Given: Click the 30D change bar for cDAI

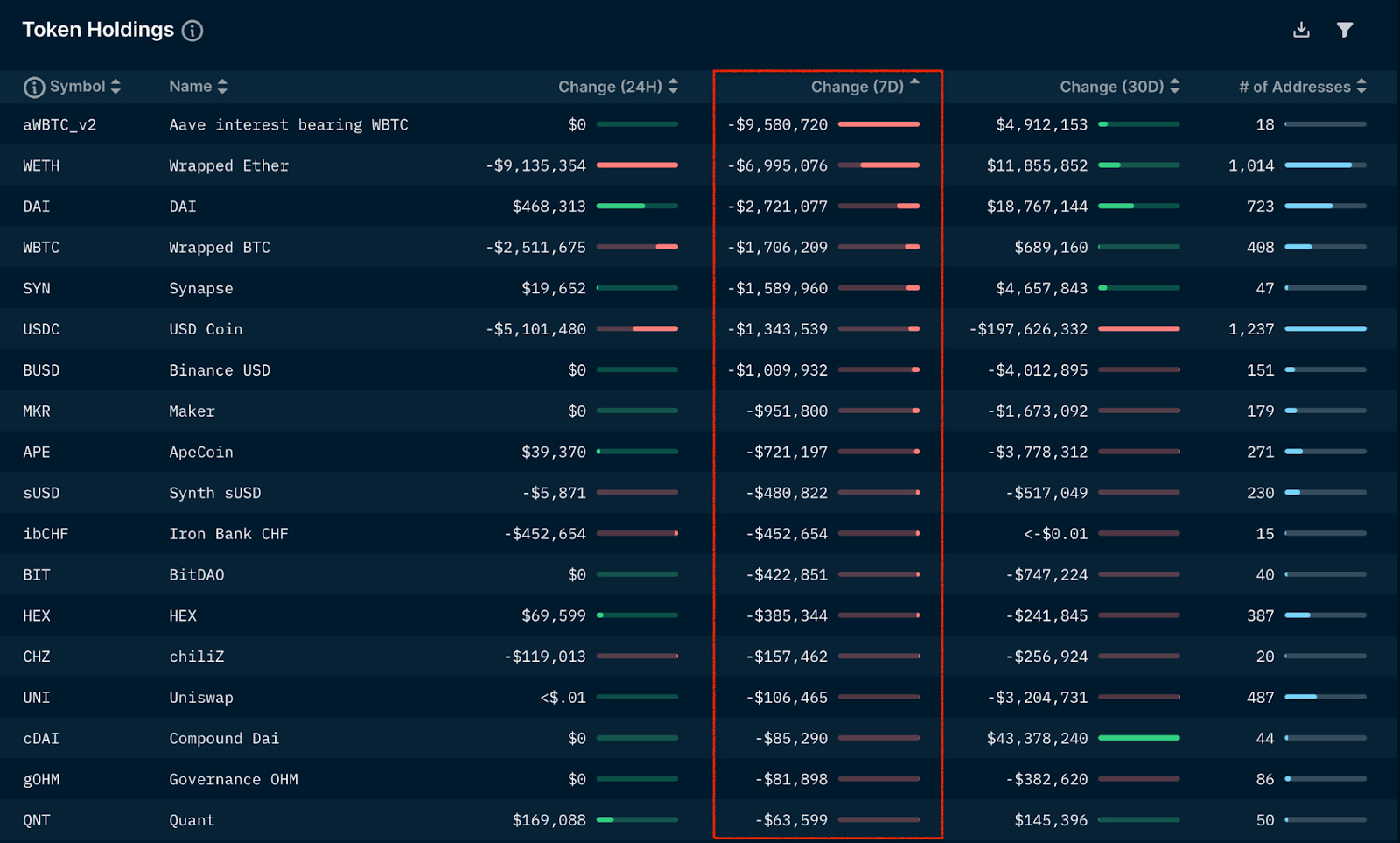Looking at the screenshot, I should coord(1138,738).
